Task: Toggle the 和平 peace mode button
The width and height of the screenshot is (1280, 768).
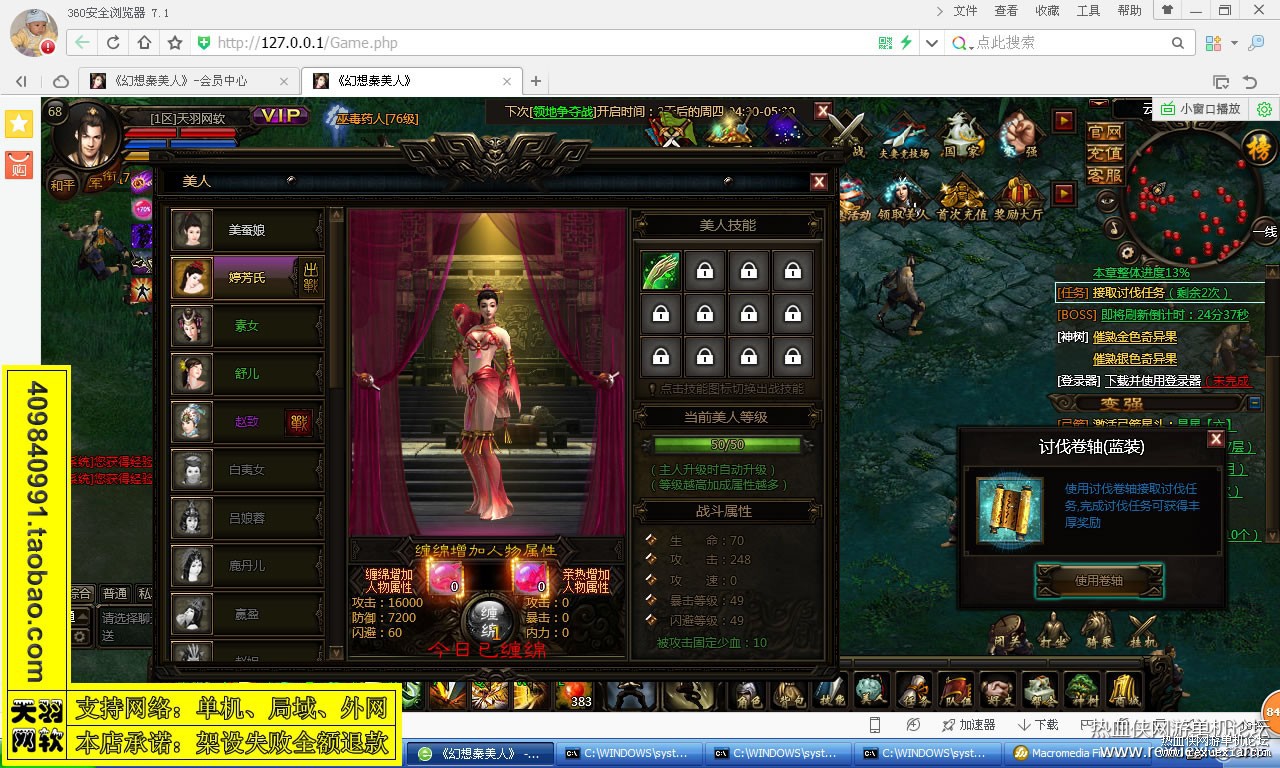Action: pyautogui.click(x=63, y=184)
